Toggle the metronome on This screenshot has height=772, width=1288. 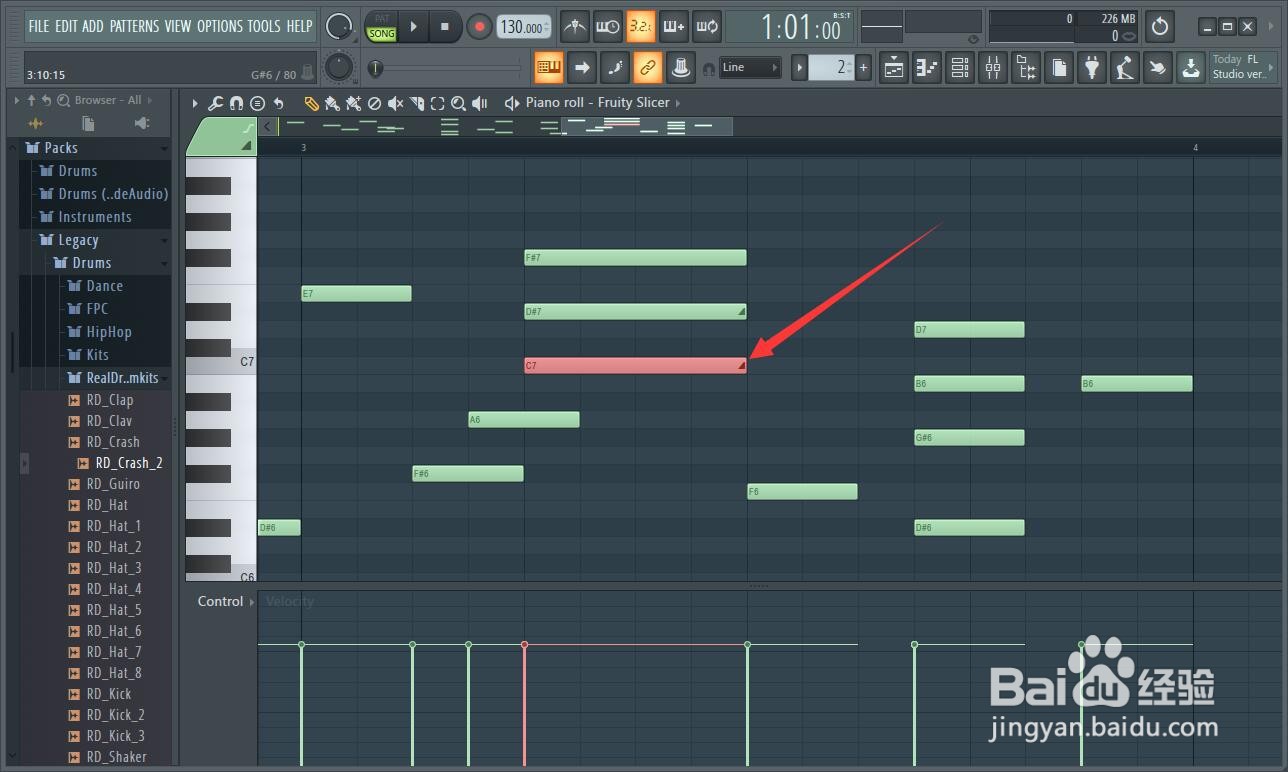[574, 27]
